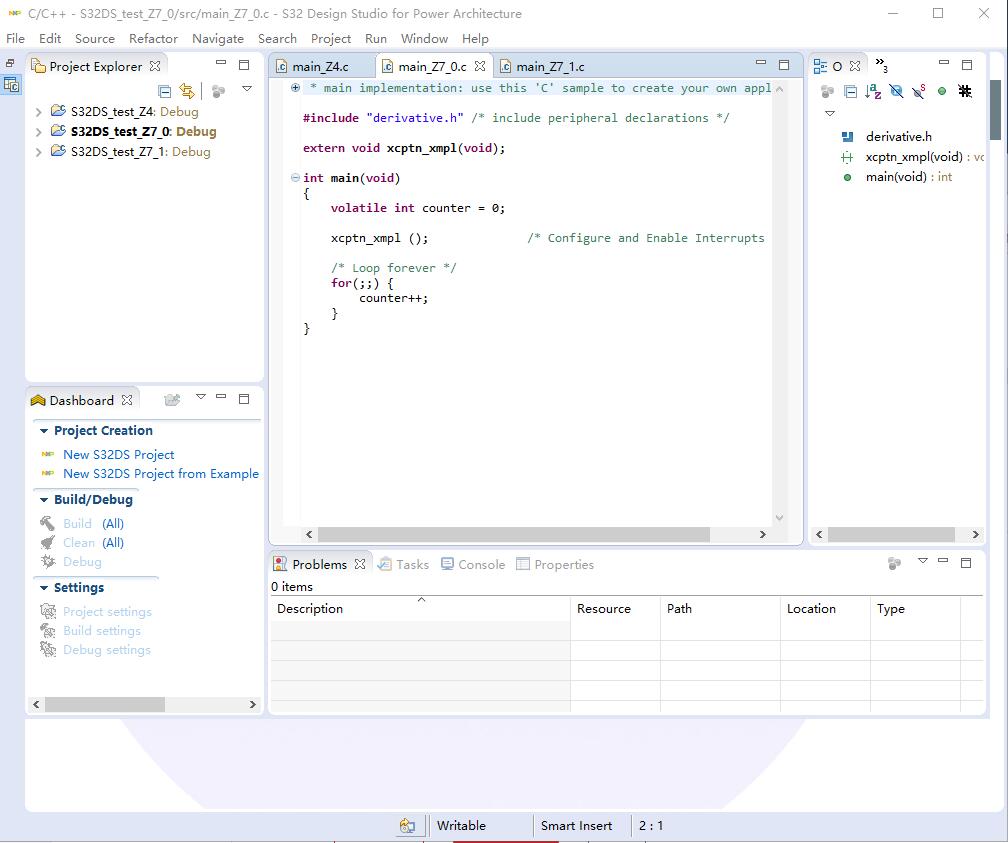Maximize the Dashboard panel
This screenshot has height=843, width=1008.
[x=244, y=399]
